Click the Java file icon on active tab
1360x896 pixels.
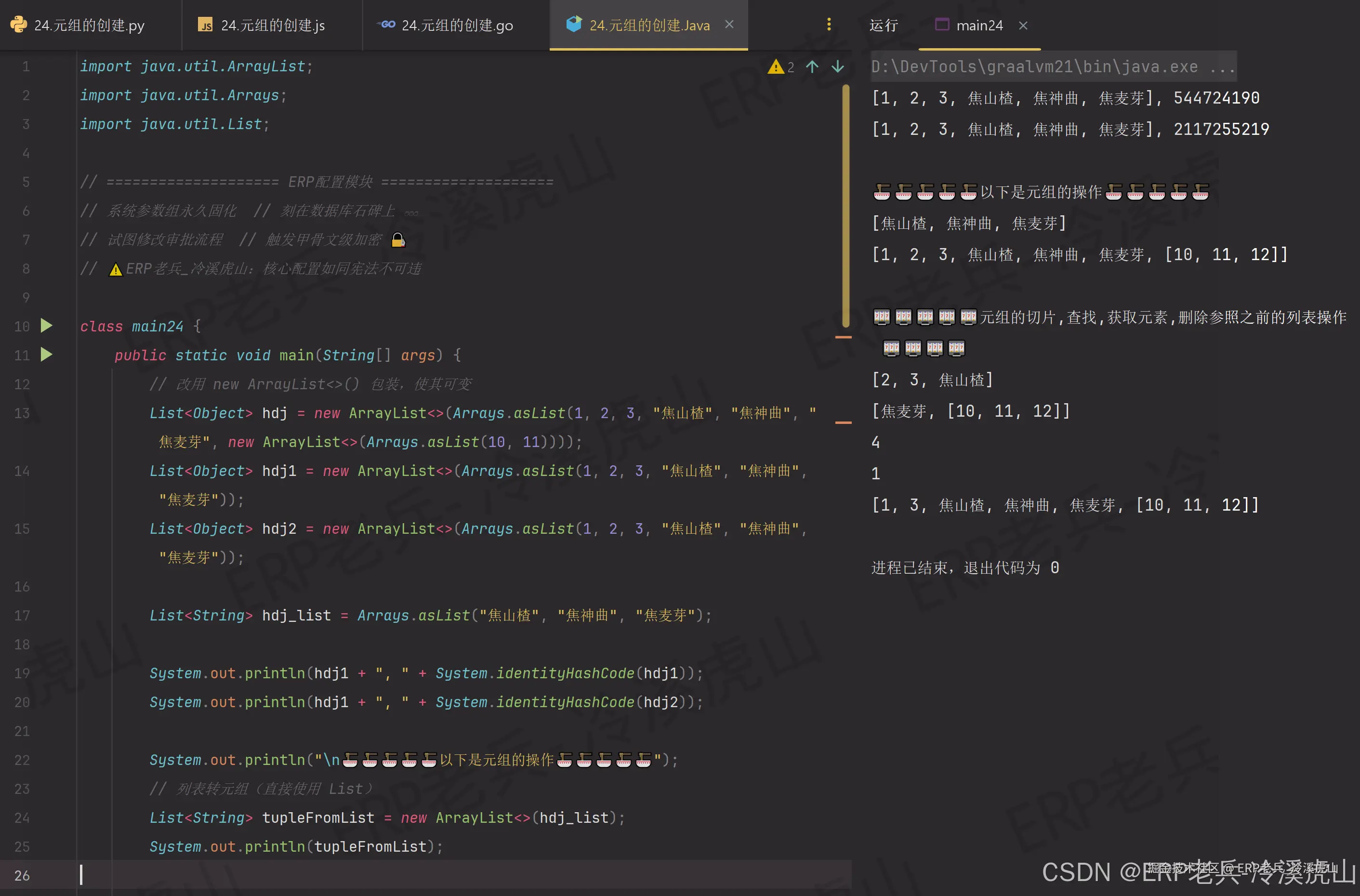click(574, 25)
